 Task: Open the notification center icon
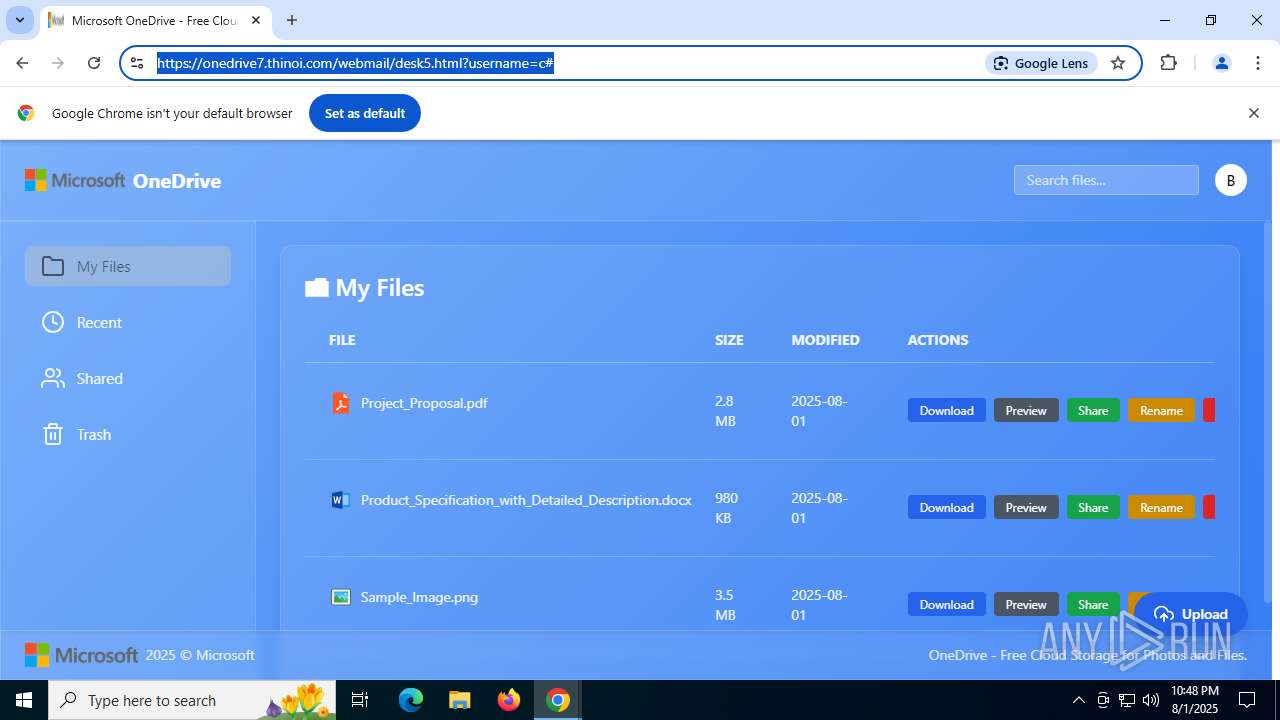pyautogui.click(x=1247, y=700)
